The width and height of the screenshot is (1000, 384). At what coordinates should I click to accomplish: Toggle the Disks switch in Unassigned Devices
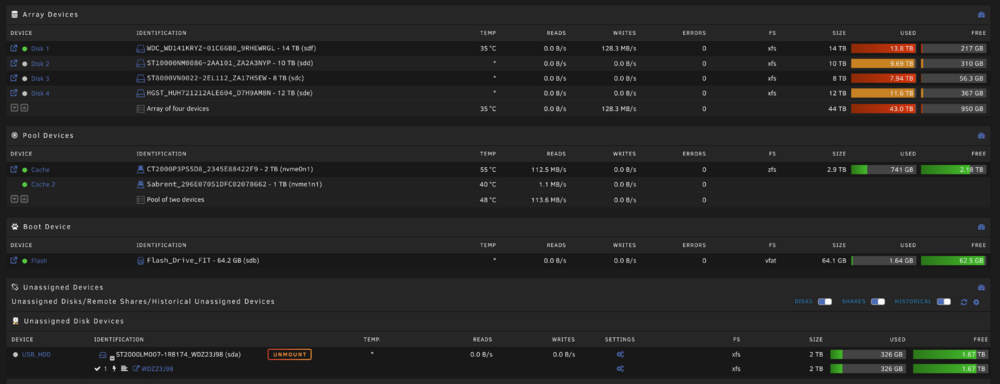pos(825,302)
